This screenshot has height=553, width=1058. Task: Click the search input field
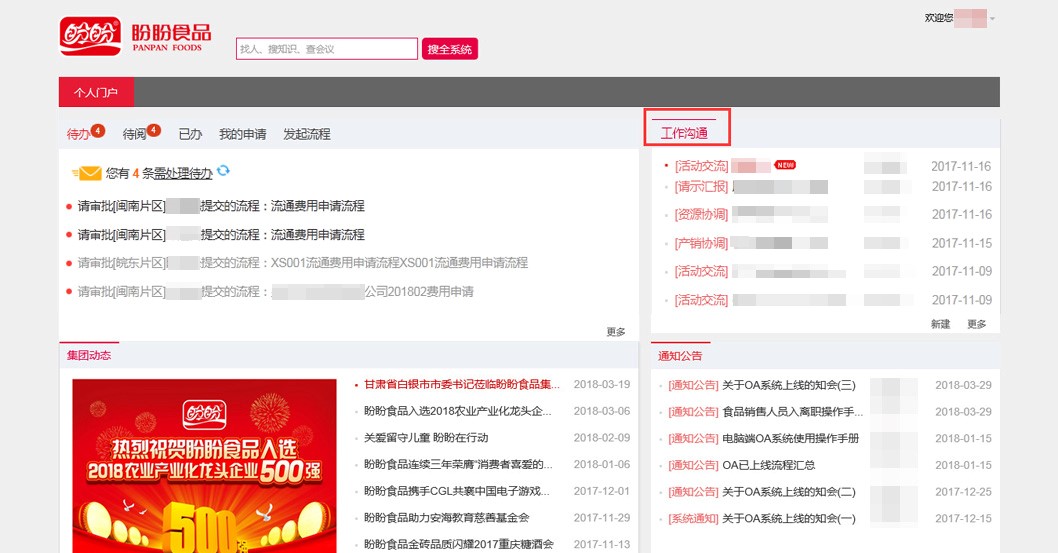(x=326, y=49)
